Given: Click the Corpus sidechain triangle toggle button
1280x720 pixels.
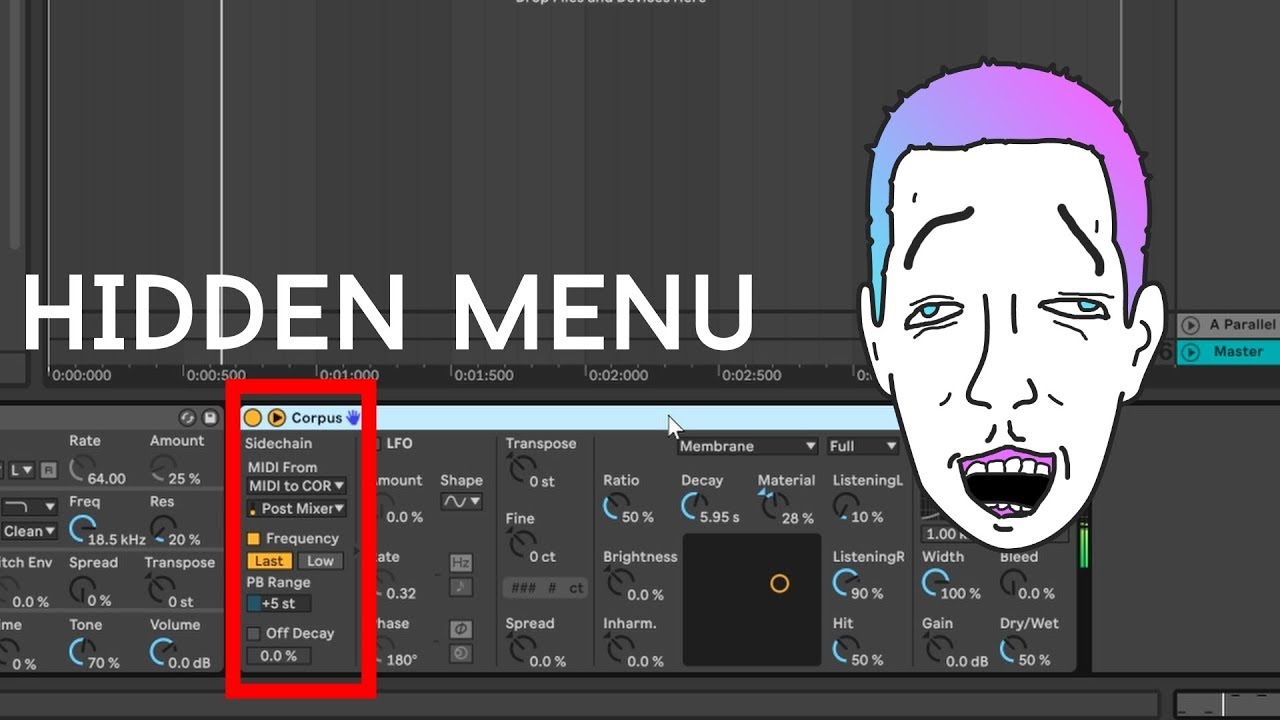Looking at the screenshot, I should 277,418.
